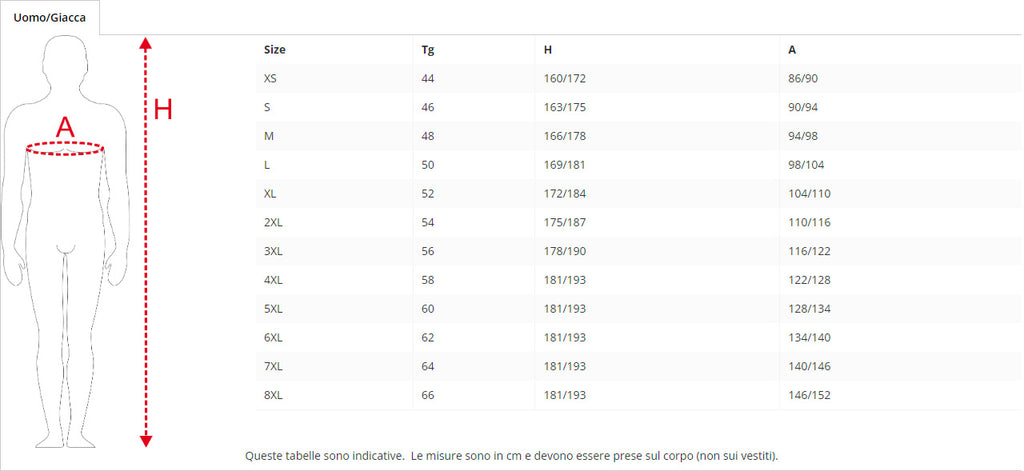Select the 8XL size cell
Viewport: 1024px width, 471px height.
coord(274,396)
